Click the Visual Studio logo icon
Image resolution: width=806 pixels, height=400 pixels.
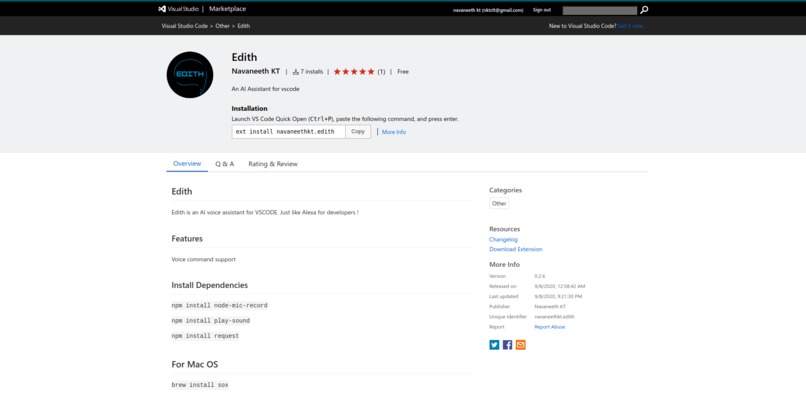162,9
